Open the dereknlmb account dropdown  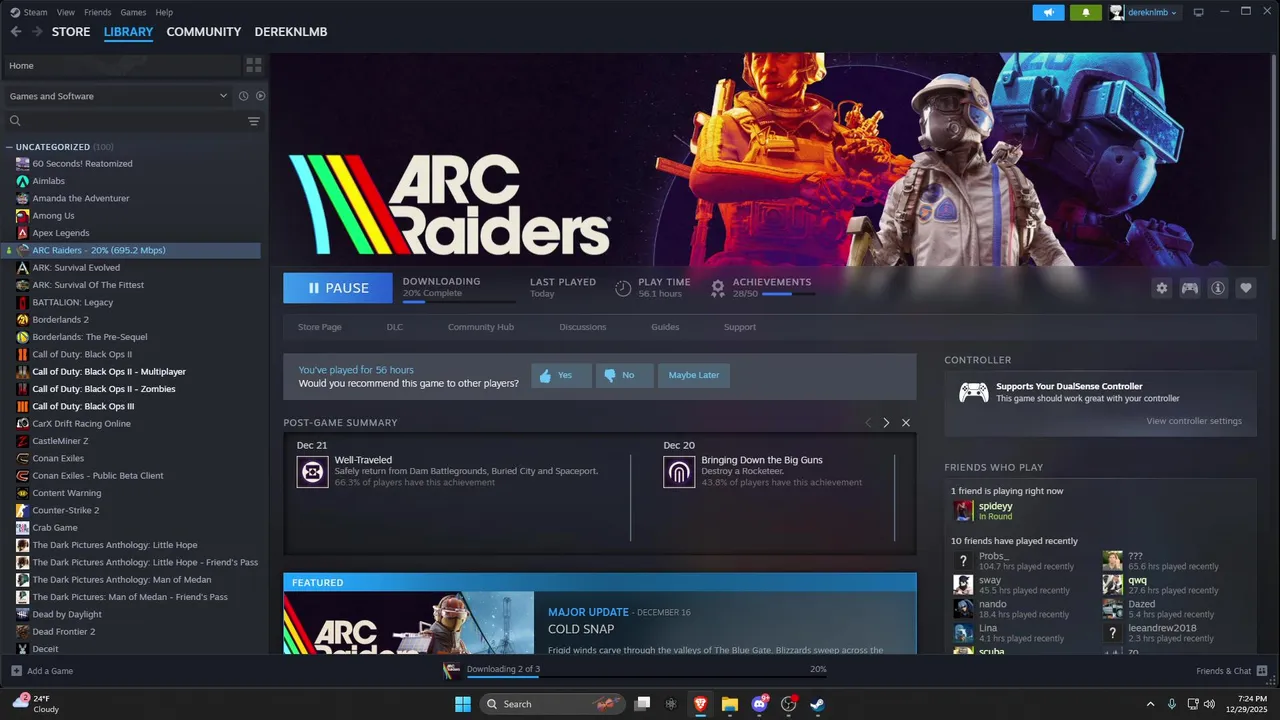[1144, 12]
